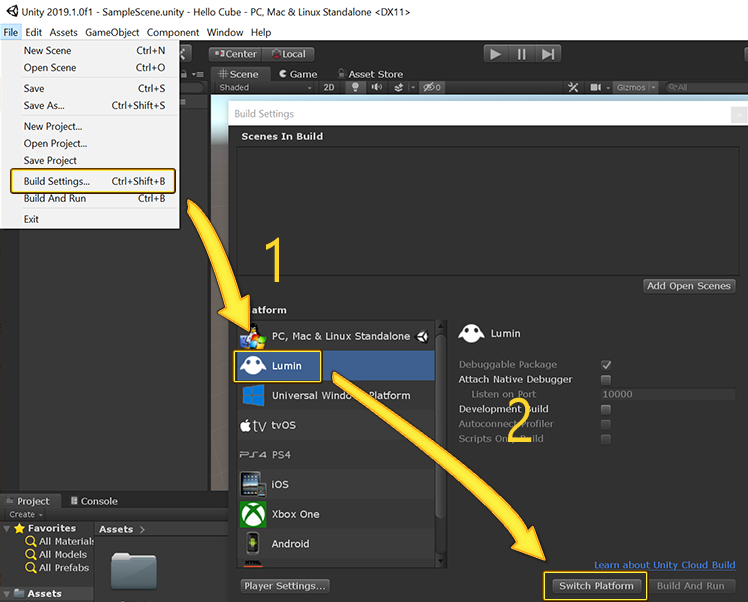Toggle scene lighting bulb icon
Viewport: 748px width, 602px height.
tap(355, 87)
